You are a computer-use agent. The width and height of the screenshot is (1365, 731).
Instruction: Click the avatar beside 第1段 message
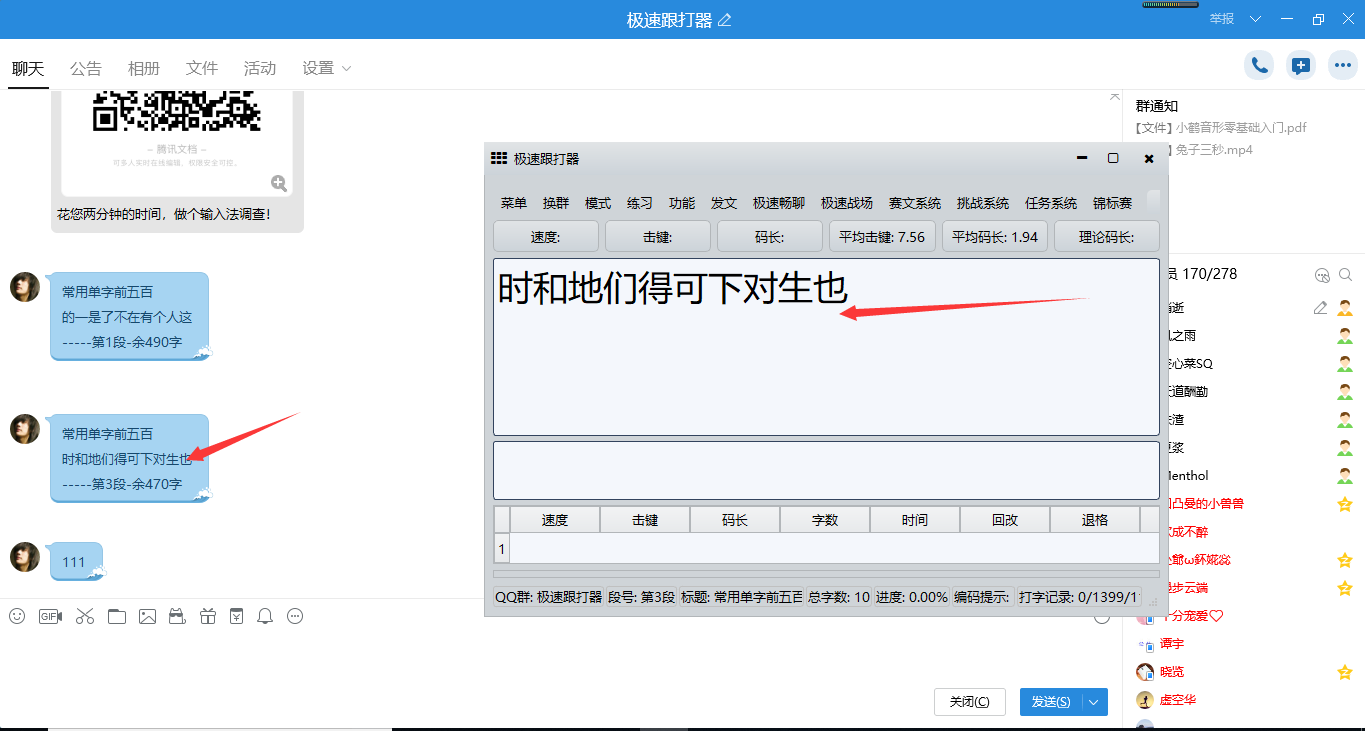[x=25, y=287]
